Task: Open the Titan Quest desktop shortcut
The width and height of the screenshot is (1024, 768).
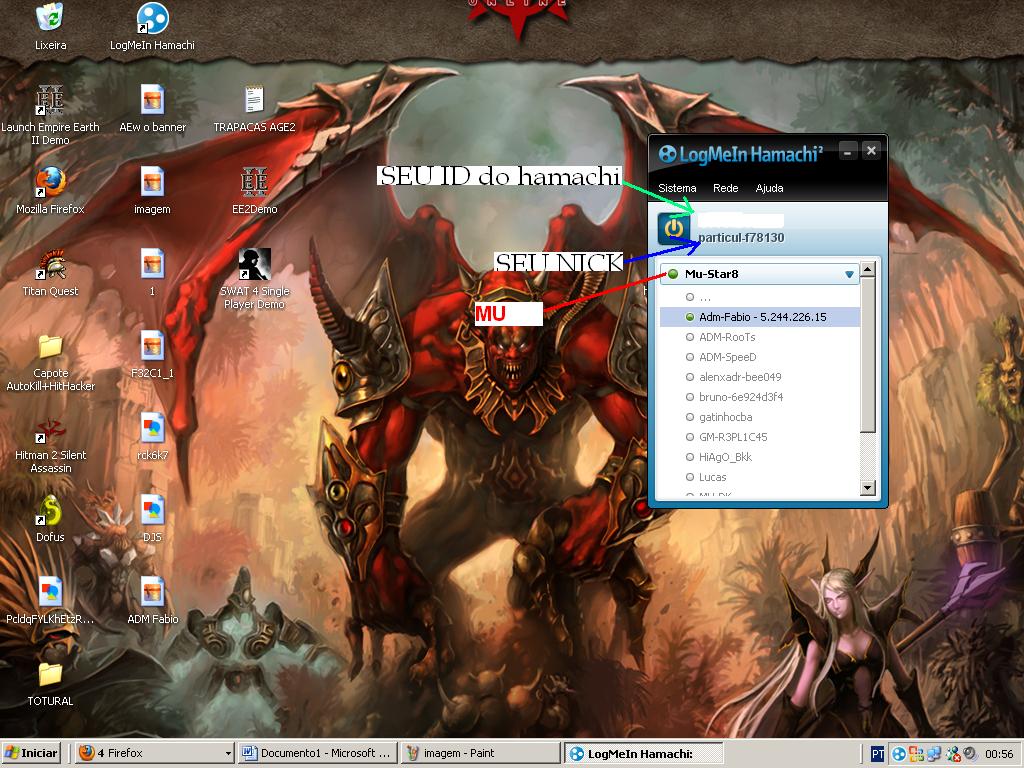Action: click(50, 265)
